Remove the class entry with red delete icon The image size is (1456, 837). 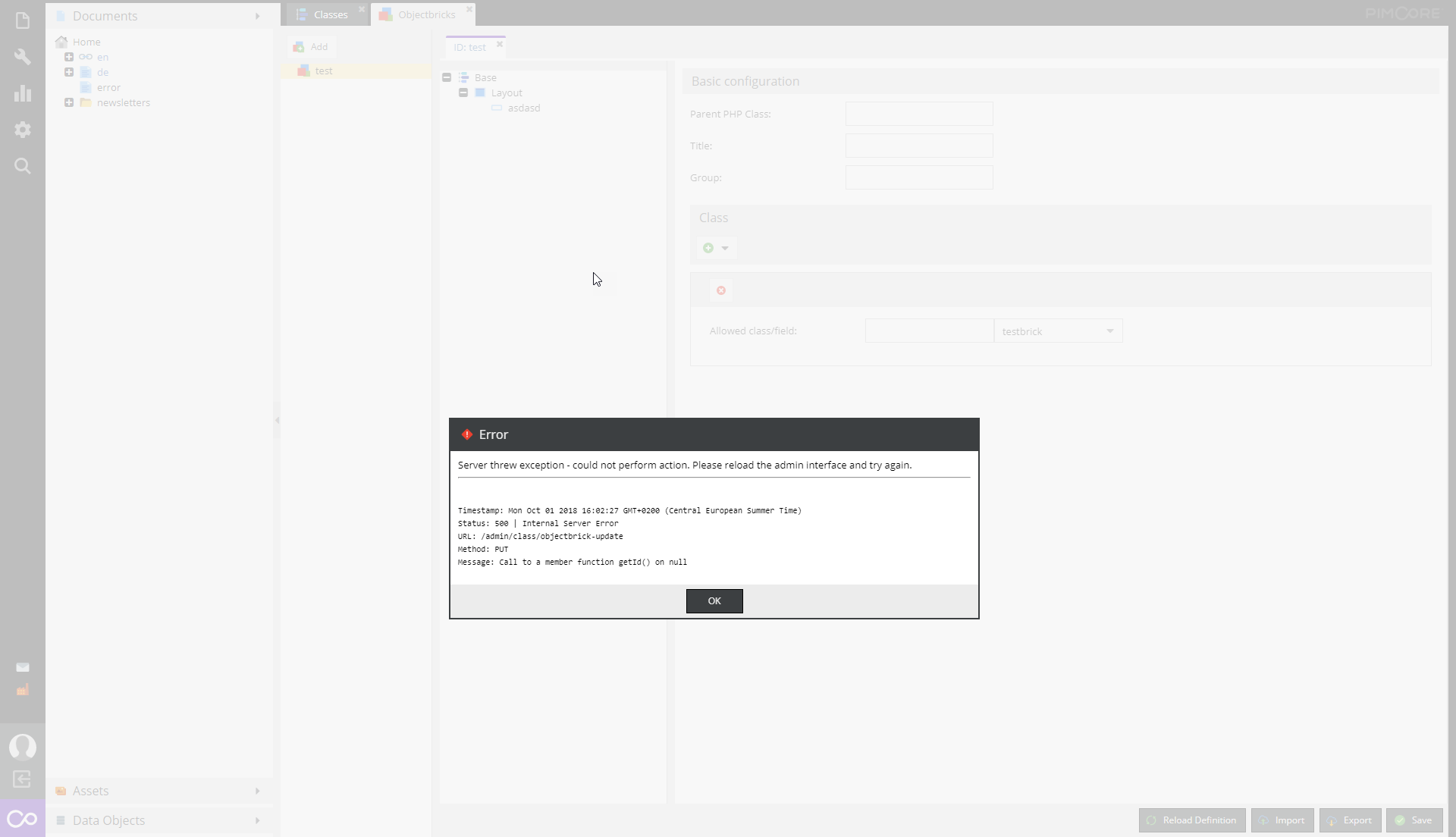pos(721,290)
